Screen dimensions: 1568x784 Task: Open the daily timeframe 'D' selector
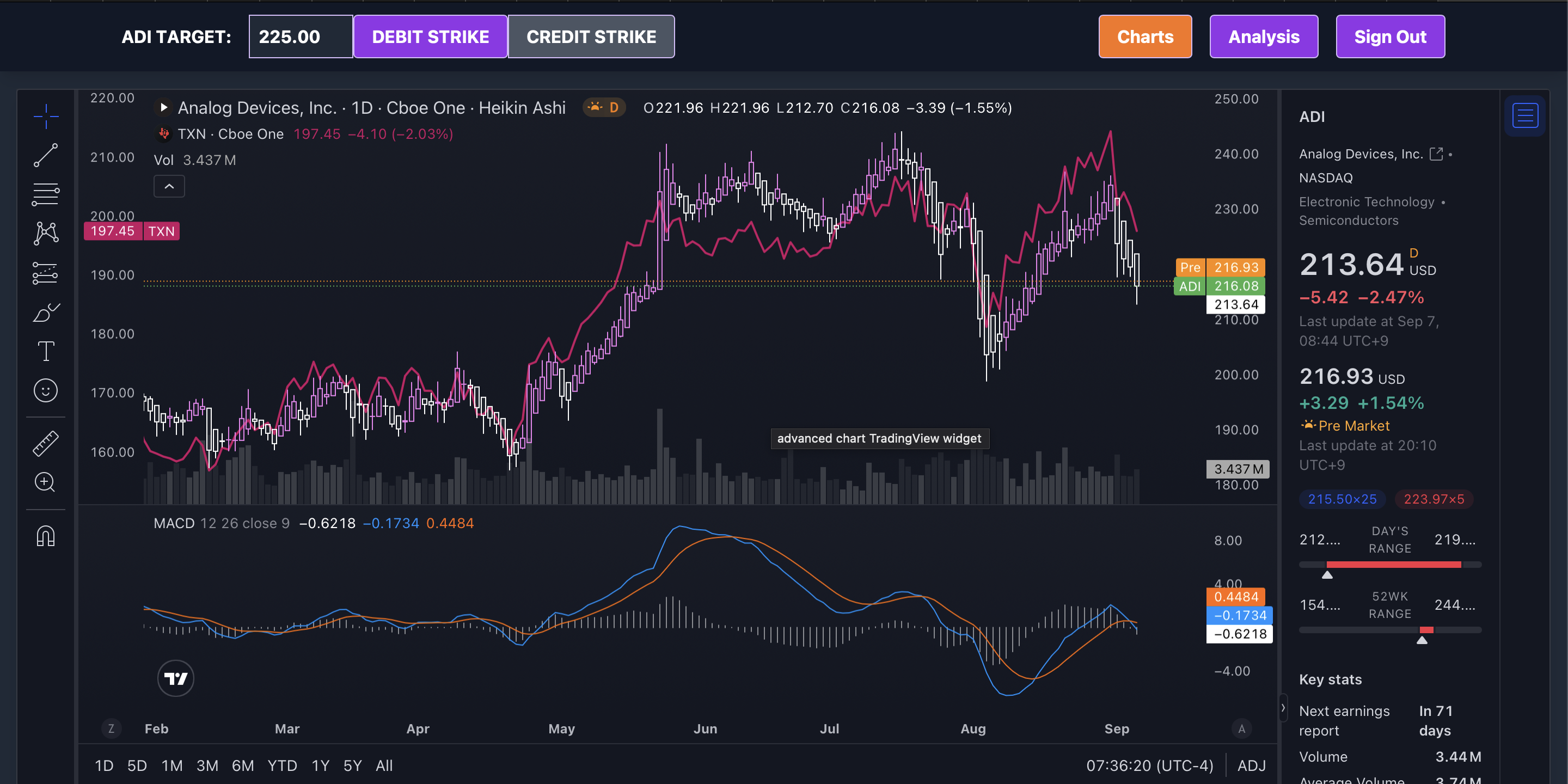tap(614, 107)
